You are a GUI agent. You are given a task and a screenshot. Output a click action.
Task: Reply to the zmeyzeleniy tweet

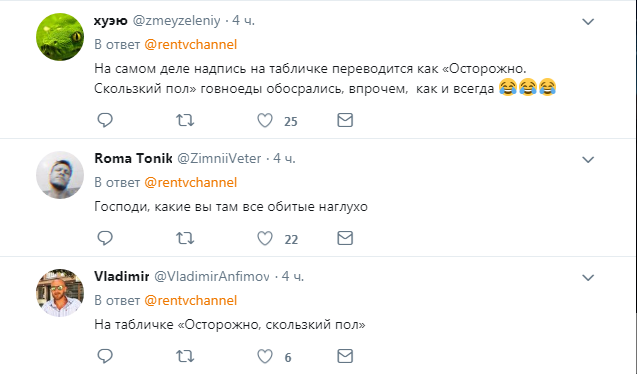(105, 120)
